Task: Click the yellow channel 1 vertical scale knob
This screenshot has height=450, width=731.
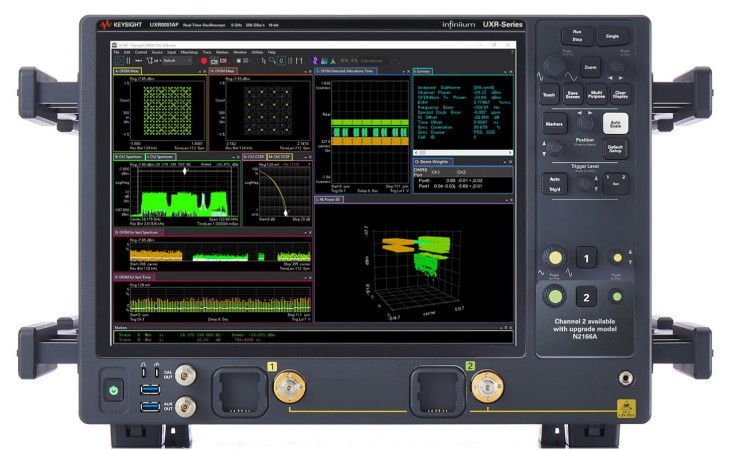Action: pyautogui.click(x=555, y=258)
